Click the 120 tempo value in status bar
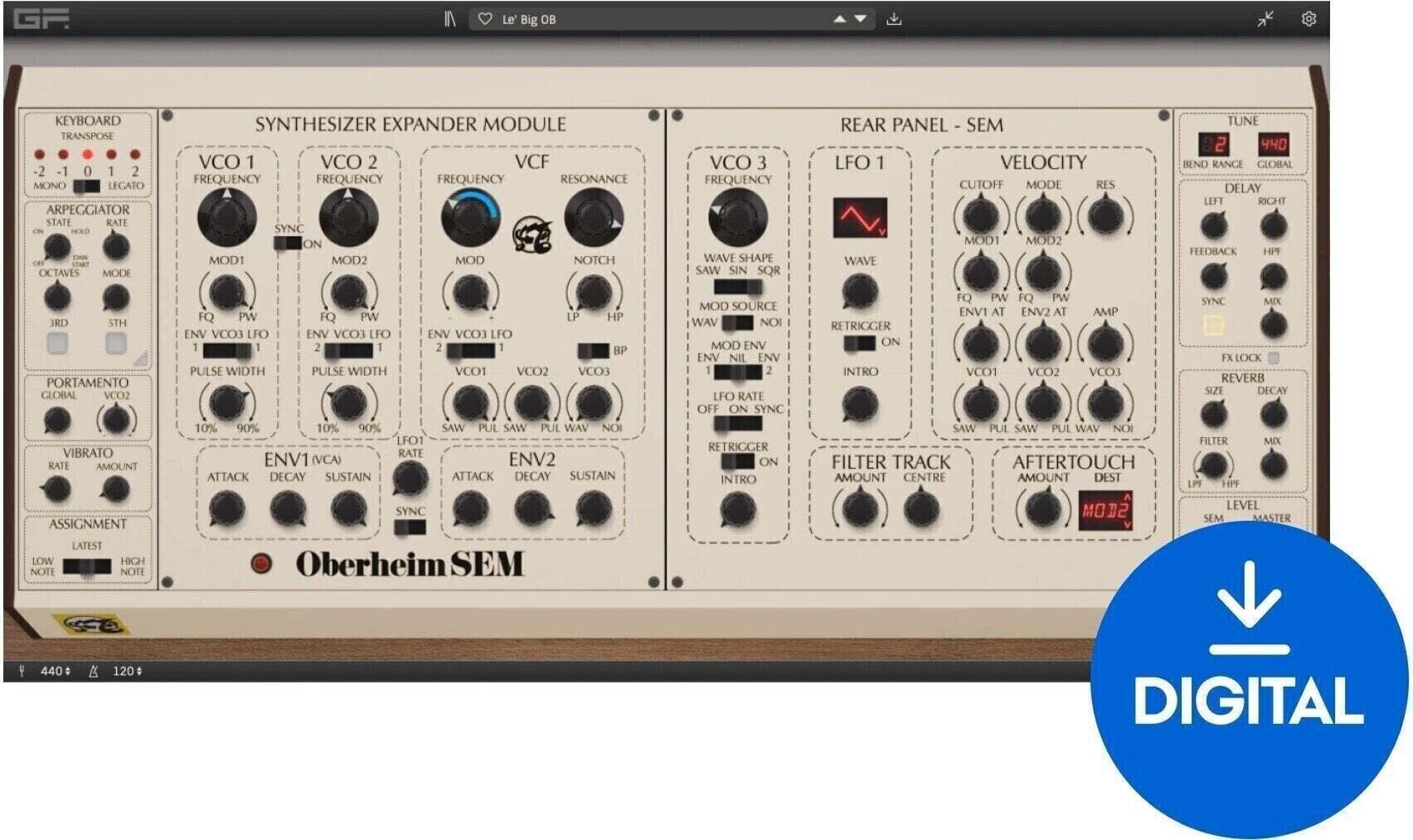Screen dimensions: 1413x840 pos(127,670)
